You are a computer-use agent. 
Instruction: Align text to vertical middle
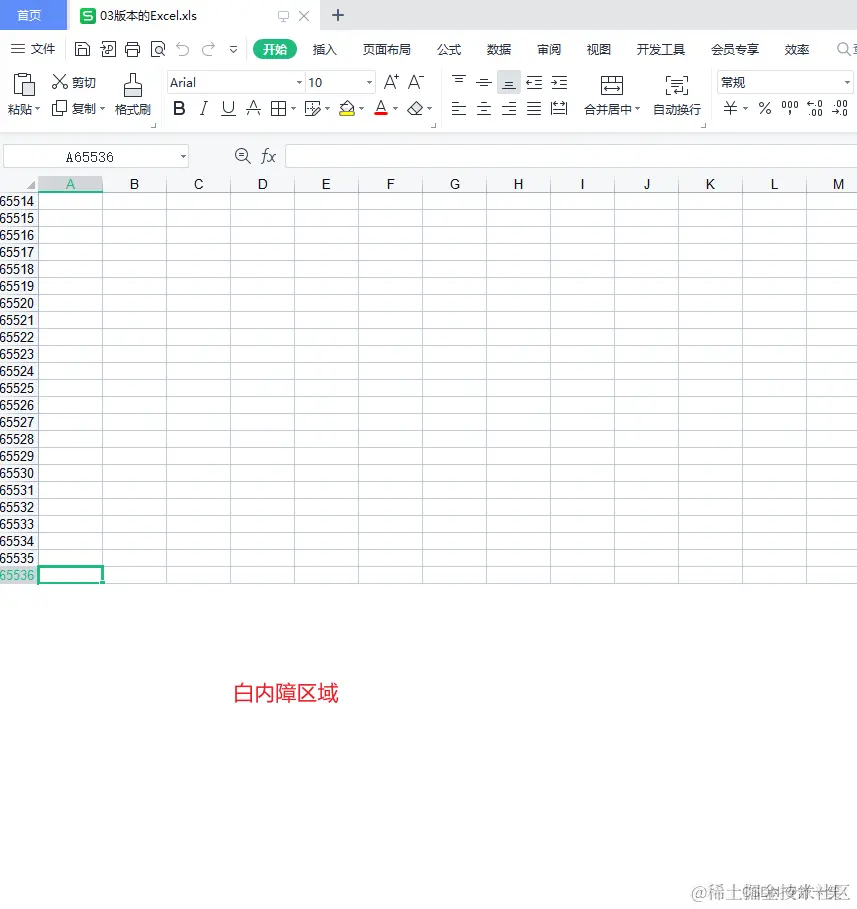point(484,82)
